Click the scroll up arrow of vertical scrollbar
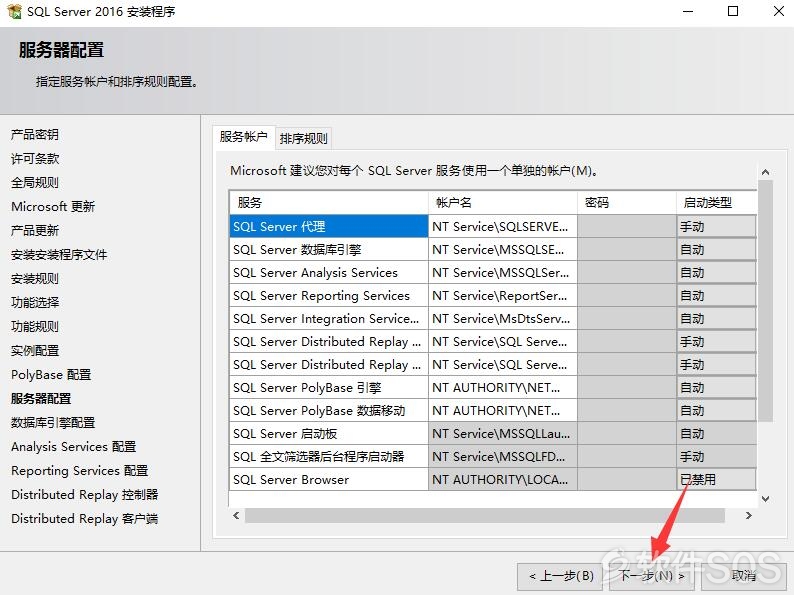 [x=766, y=172]
